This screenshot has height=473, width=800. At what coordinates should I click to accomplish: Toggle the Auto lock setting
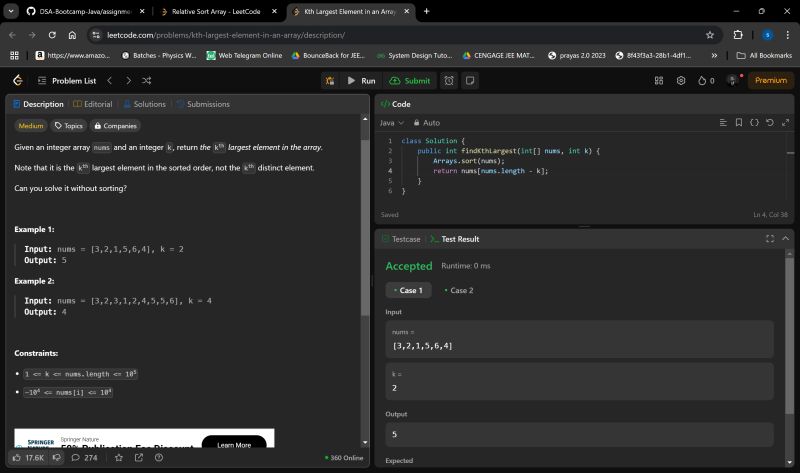426,122
